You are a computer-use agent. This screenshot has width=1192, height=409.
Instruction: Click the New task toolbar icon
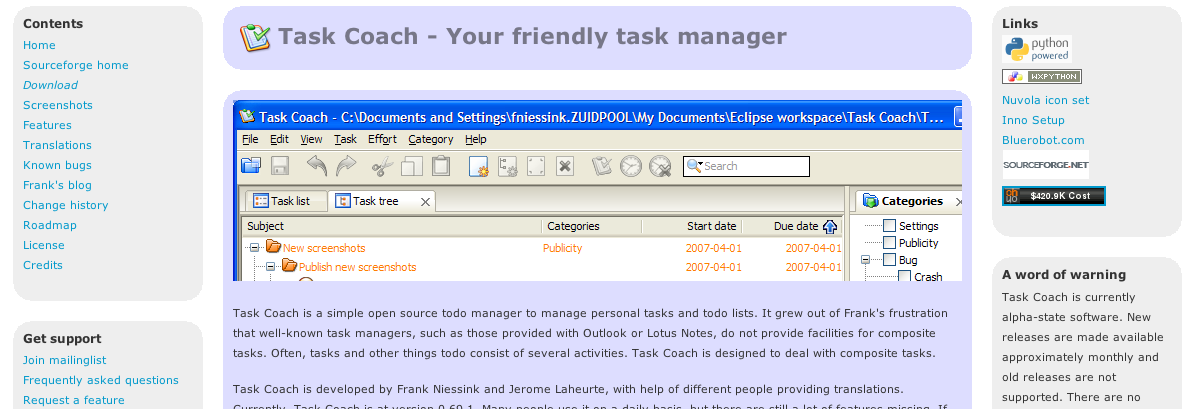point(478,166)
